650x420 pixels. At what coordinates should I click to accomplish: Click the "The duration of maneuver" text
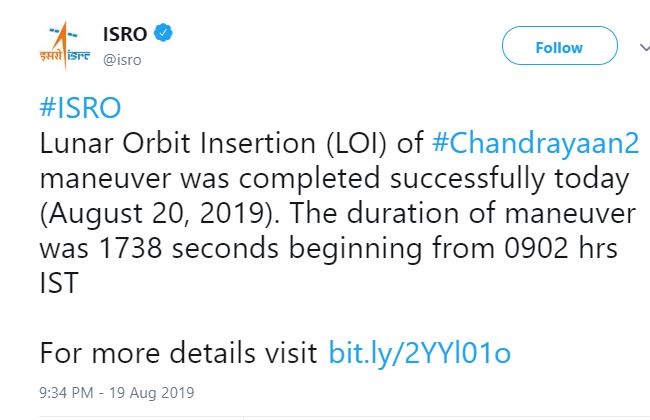[x=462, y=214]
